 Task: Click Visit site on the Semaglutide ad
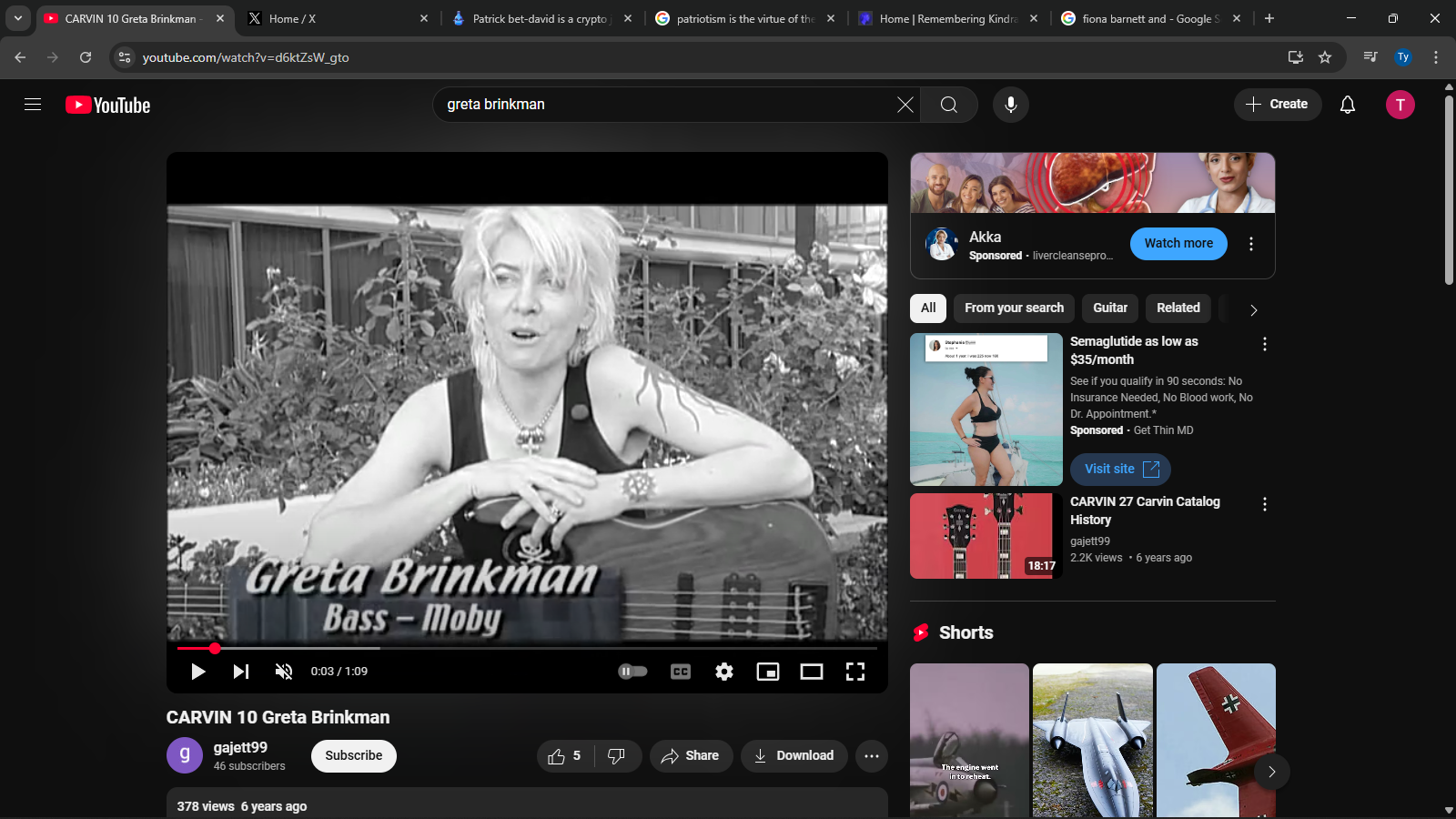[x=1121, y=470]
